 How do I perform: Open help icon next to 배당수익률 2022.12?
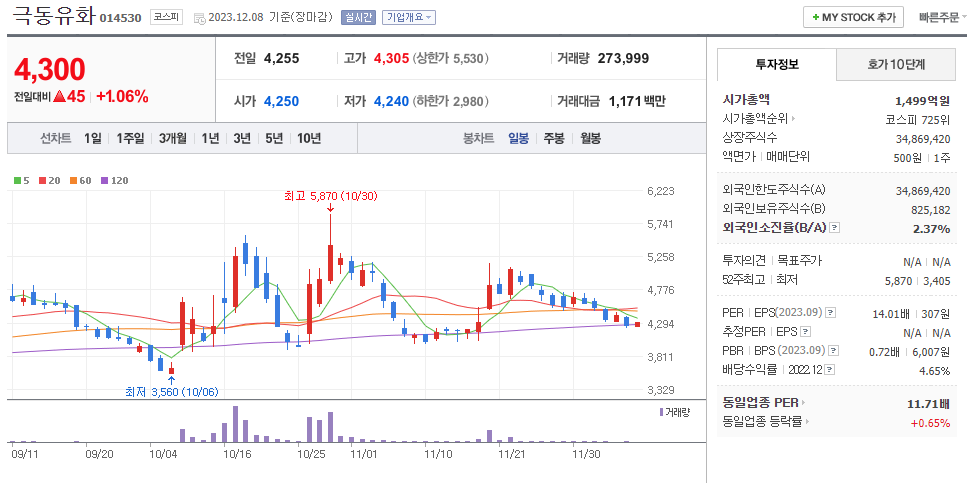click(x=830, y=370)
